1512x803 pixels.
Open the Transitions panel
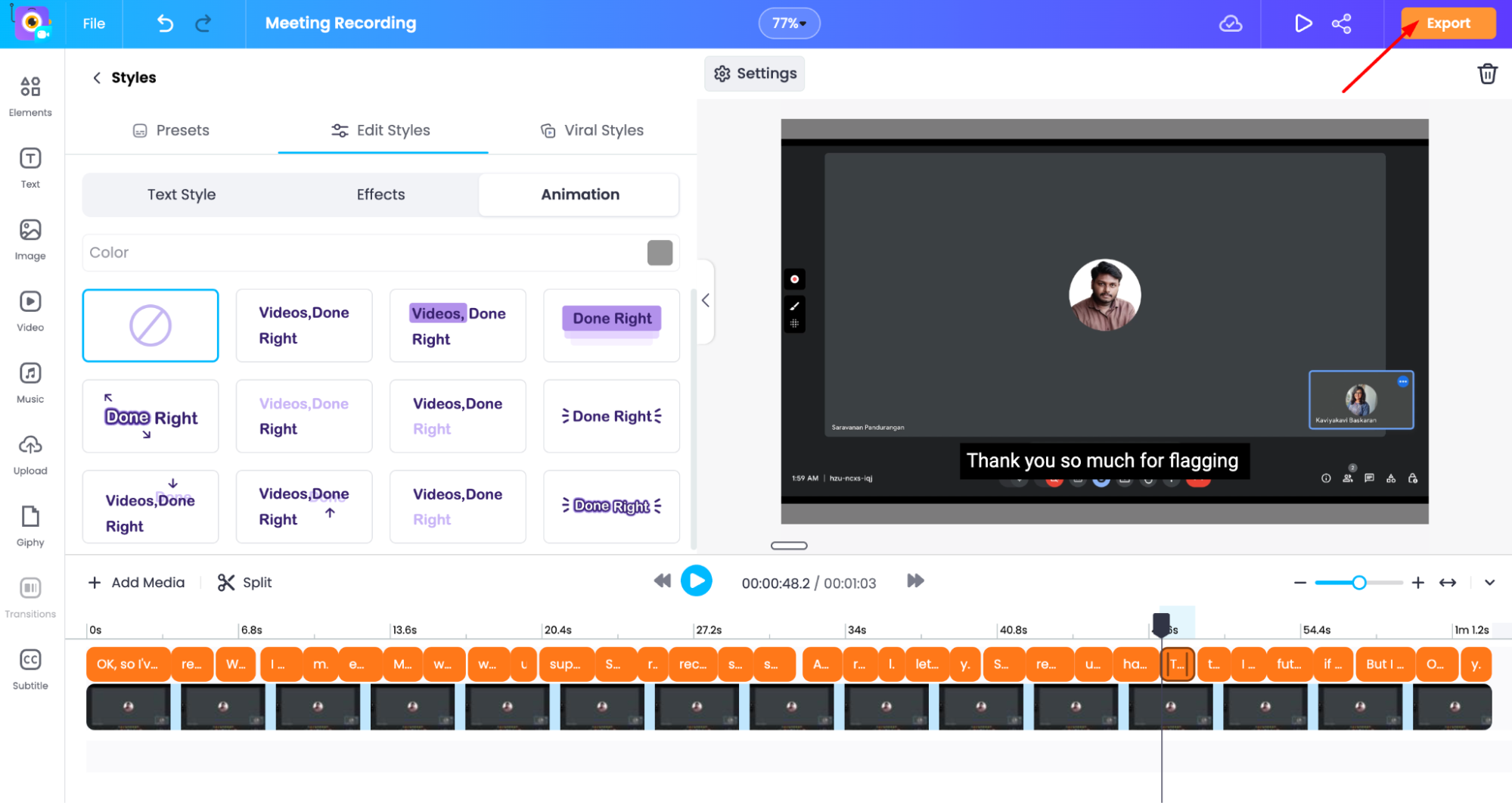[x=30, y=598]
